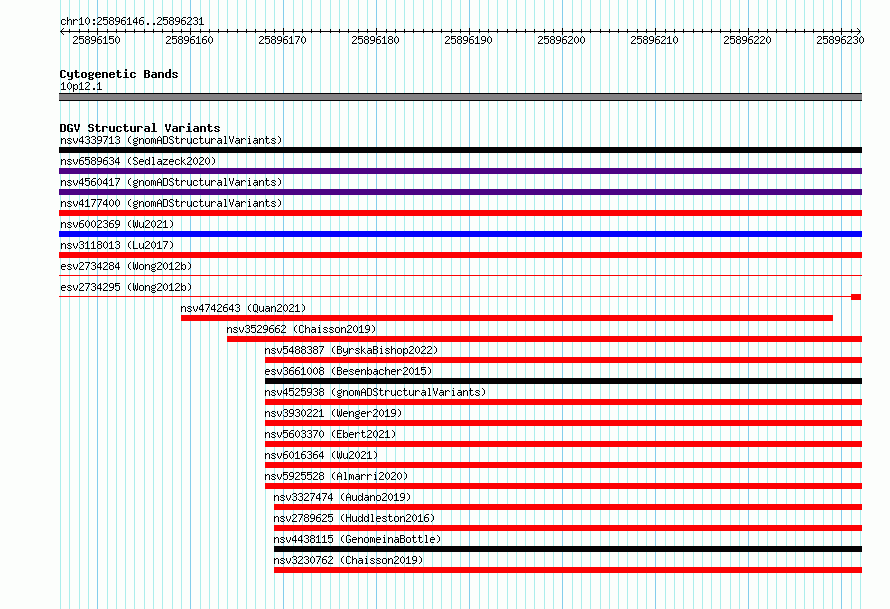
Task: Click ruler position 25896150
Action: [96, 40]
